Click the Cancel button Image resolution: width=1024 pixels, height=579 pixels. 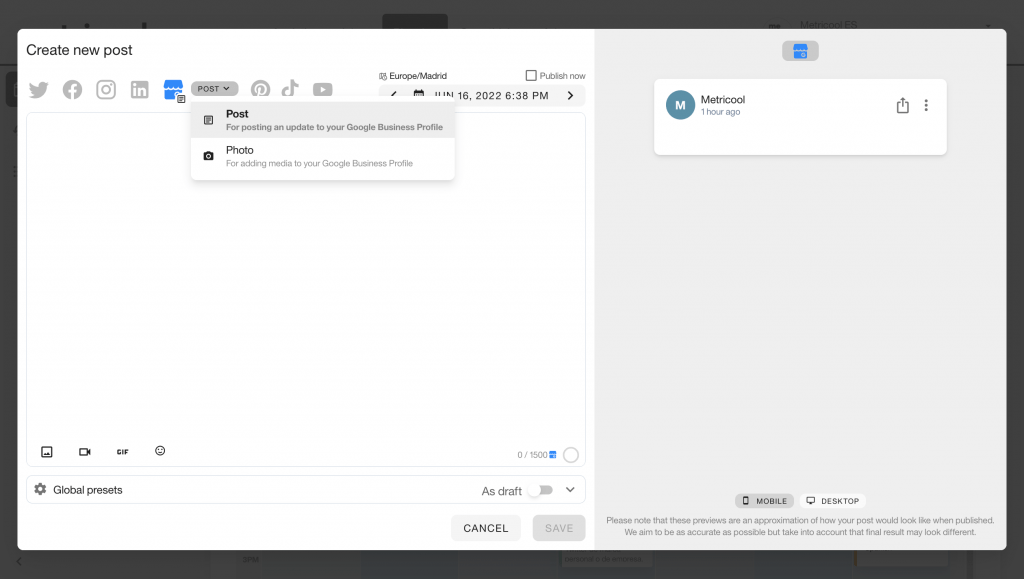486,528
